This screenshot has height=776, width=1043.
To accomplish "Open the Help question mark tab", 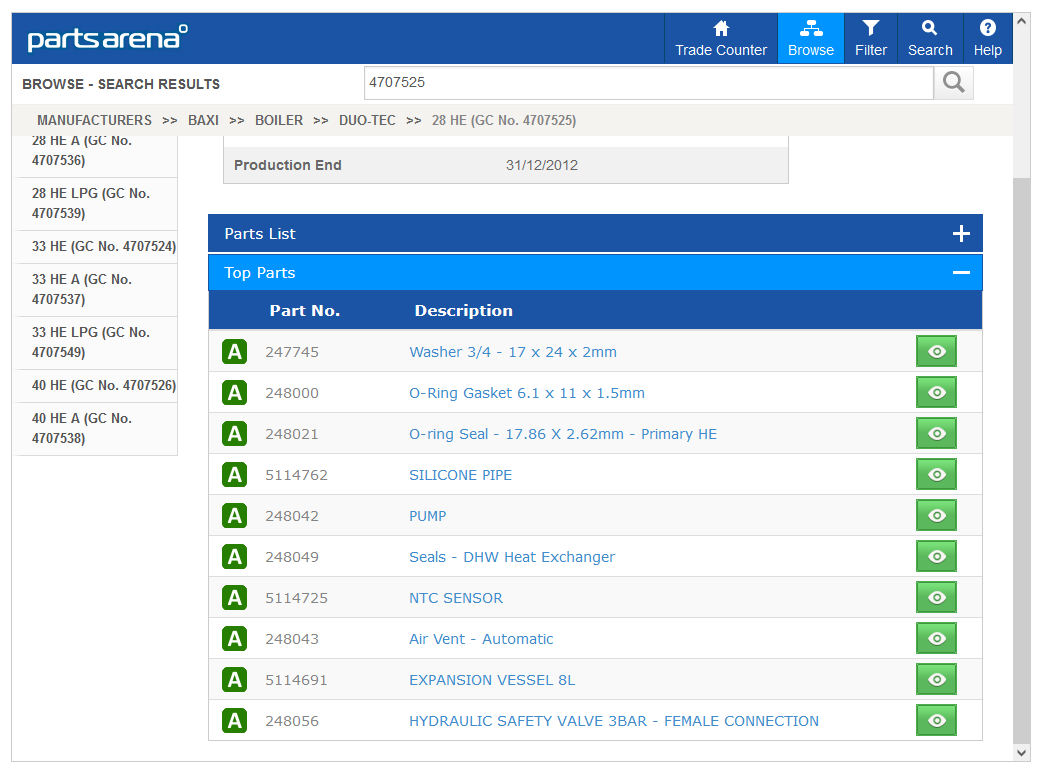I will (x=988, y=39).
